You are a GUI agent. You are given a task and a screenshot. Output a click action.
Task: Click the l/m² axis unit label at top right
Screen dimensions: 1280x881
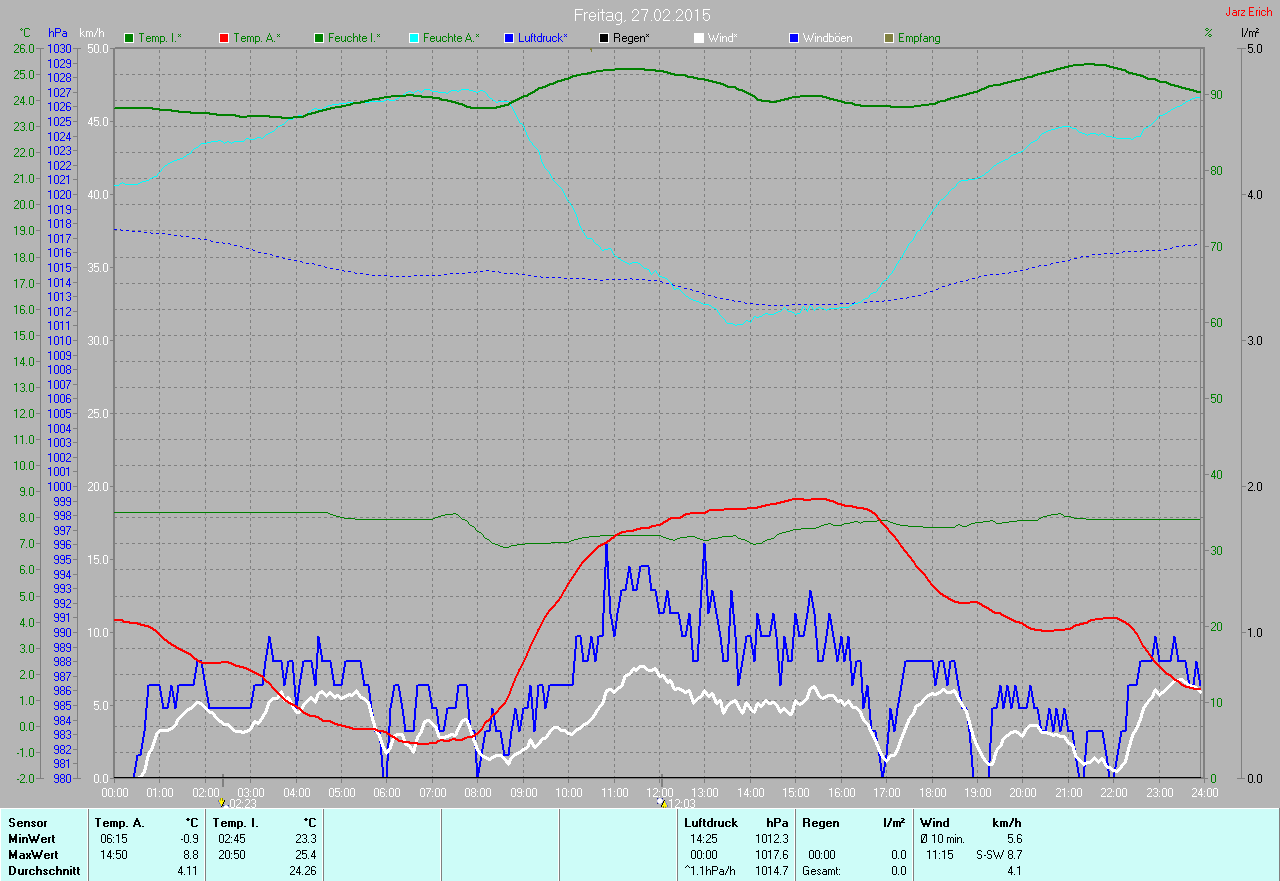[1249, 34]
